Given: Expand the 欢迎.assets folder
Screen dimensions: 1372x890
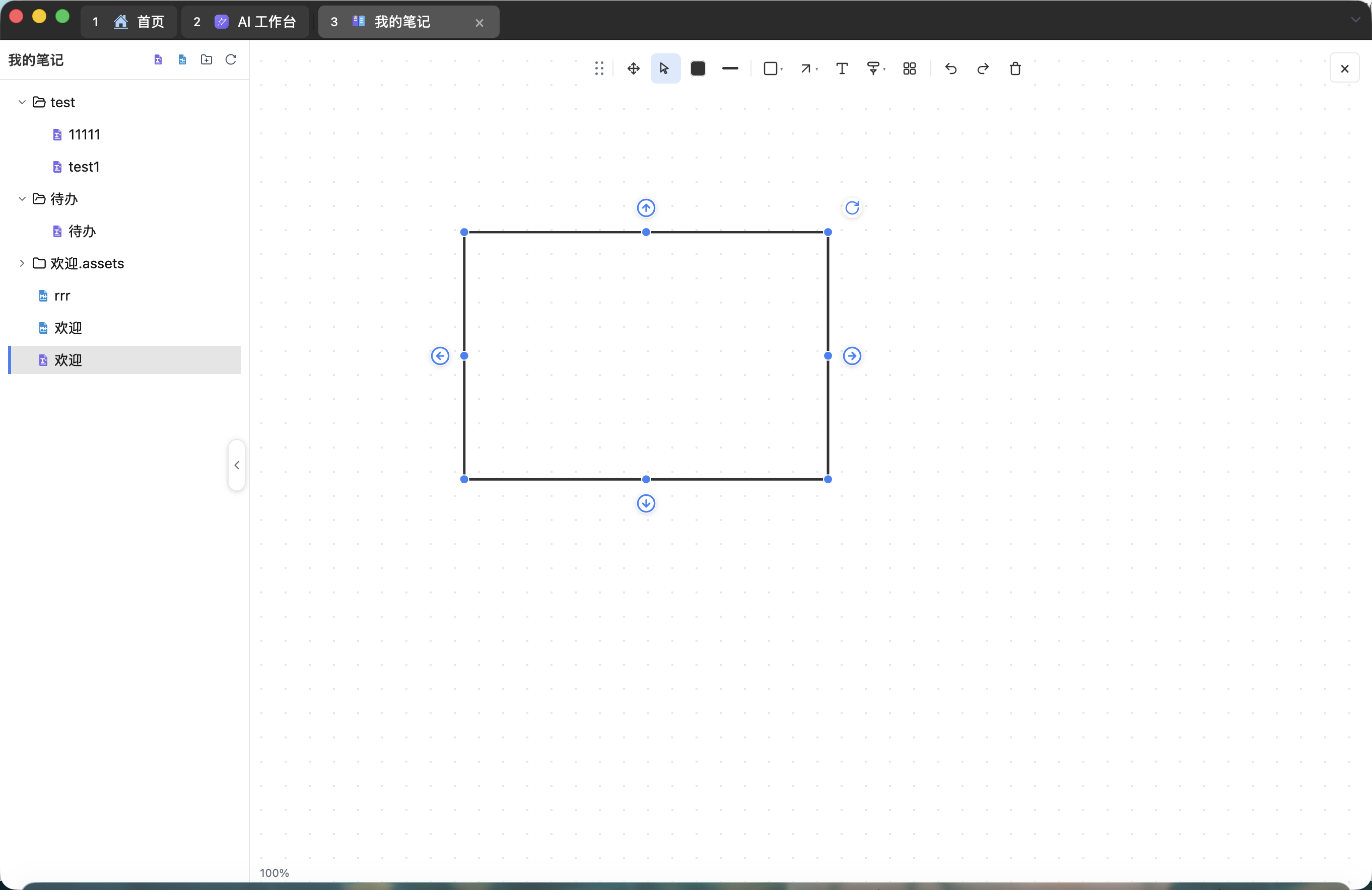Looking at the screenshot, I should coord(22,263).
